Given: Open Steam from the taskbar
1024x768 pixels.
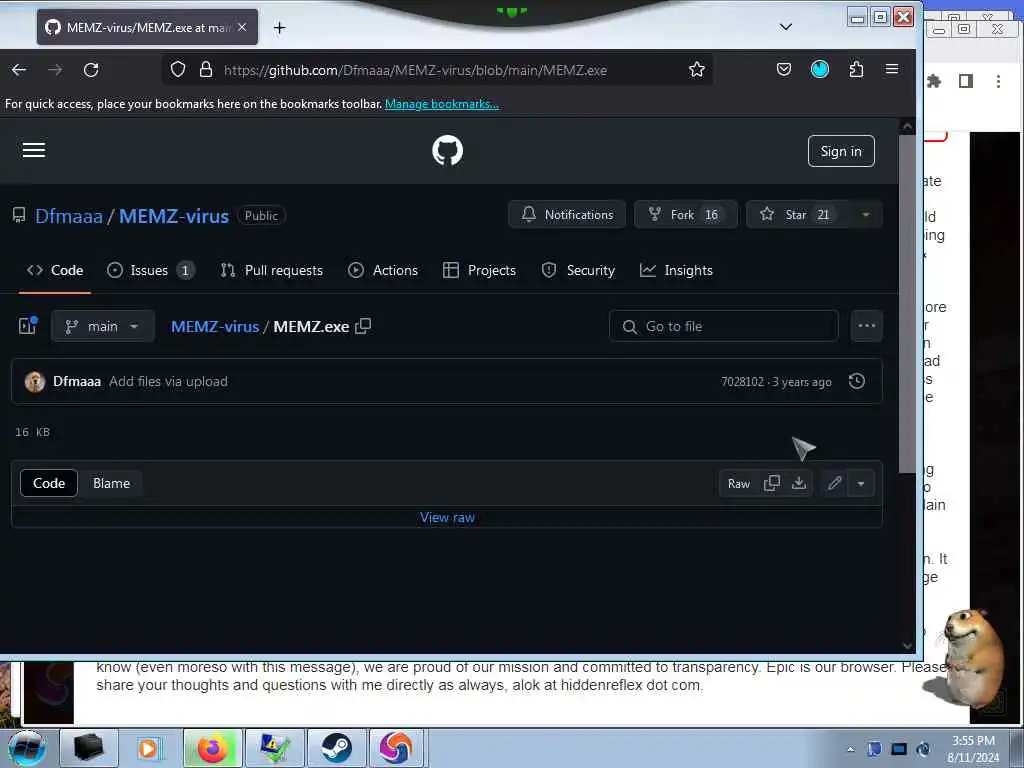Looking at the screenshot, I should pyautogui.click(x=336, y=748).
